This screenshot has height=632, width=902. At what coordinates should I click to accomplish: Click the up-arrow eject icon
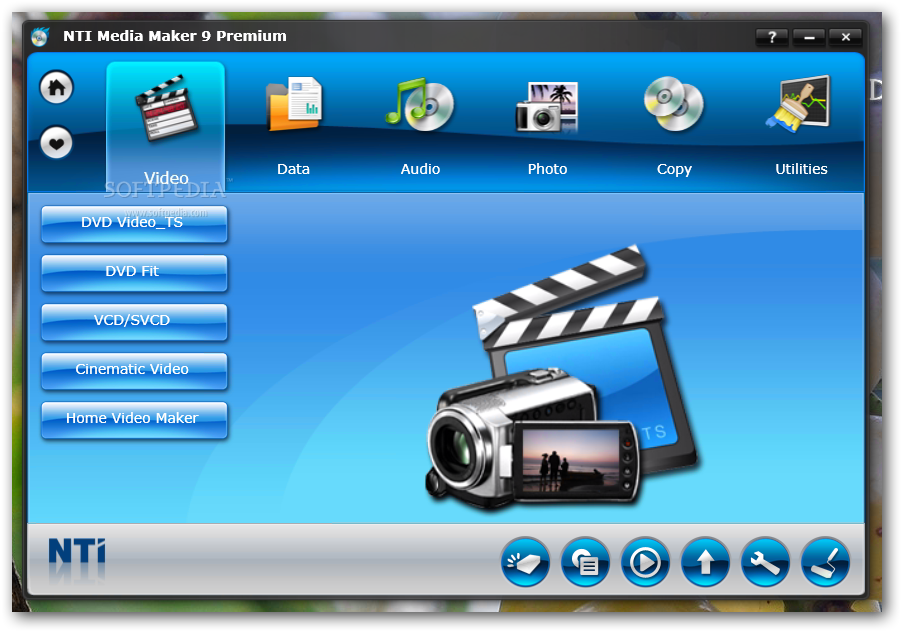[705, 562]
